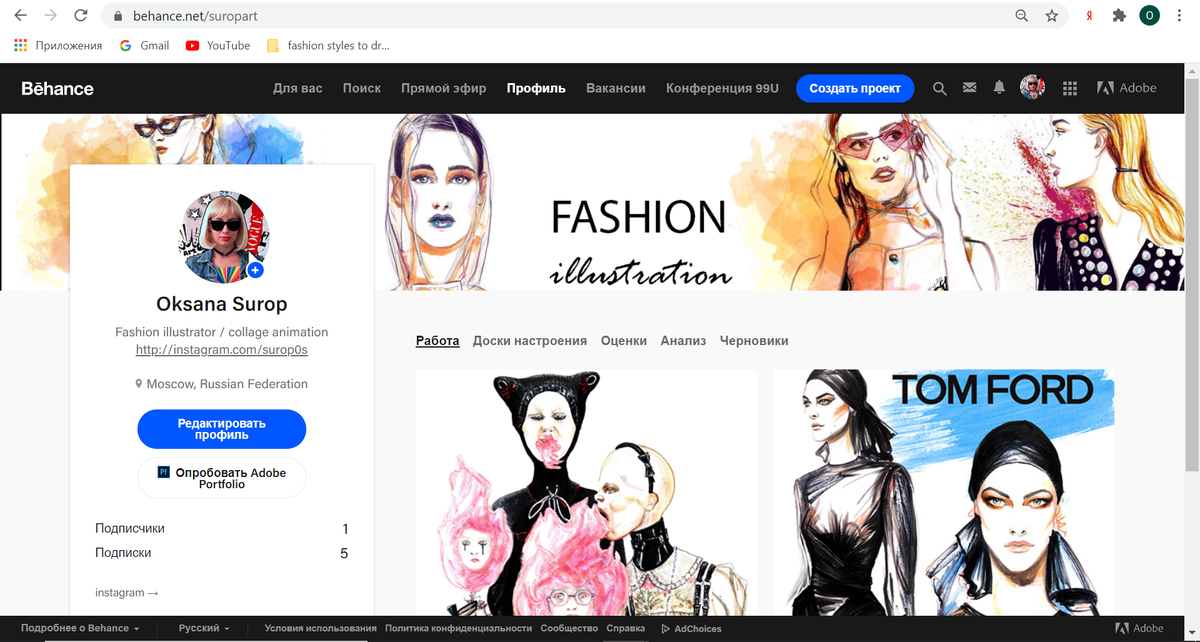Click the browser back arrow
1200x642 pixels.
20,16
